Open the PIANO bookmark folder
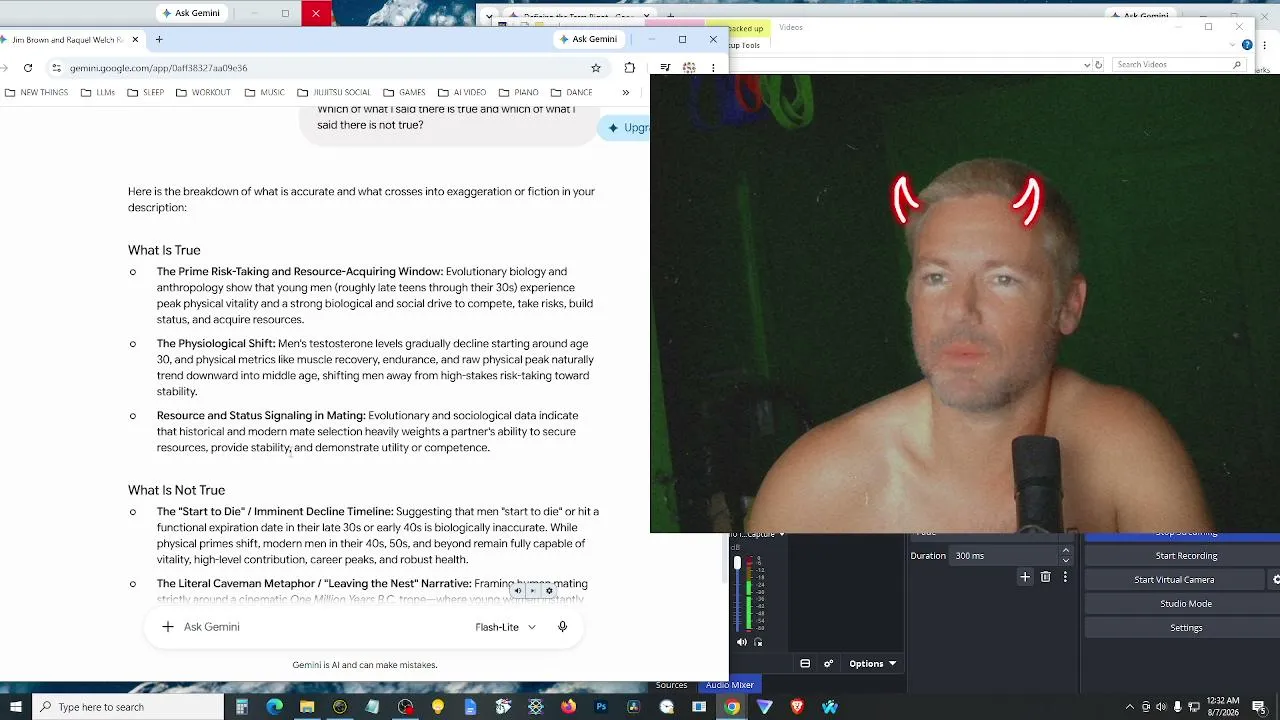 518,93
